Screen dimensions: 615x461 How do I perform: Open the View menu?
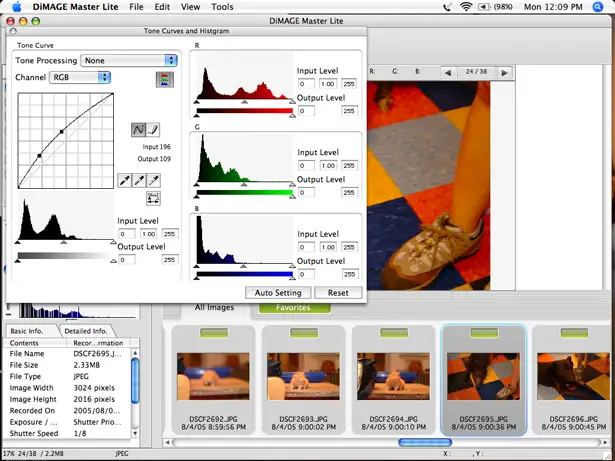pos(191,7)
